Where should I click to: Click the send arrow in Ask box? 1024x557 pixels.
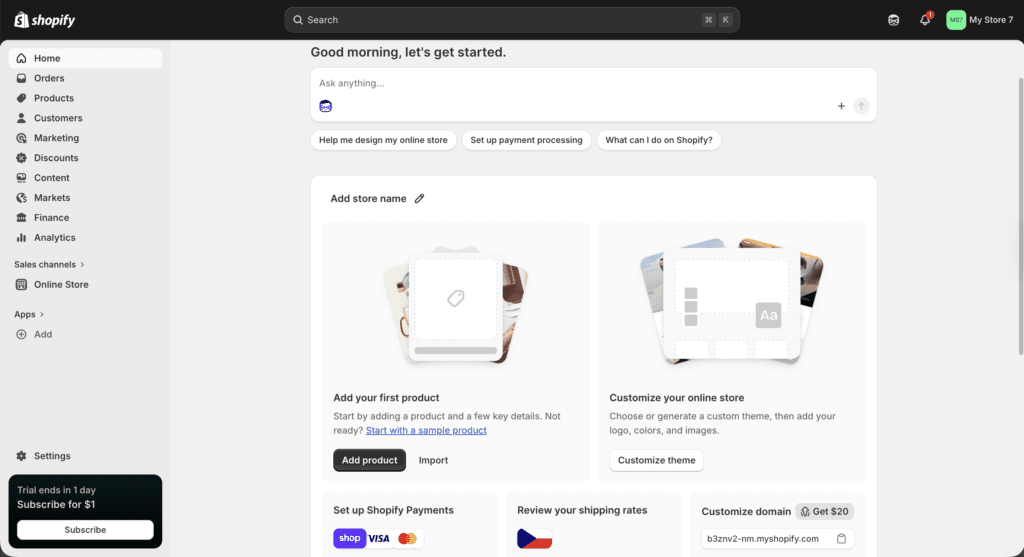point(861,106)
